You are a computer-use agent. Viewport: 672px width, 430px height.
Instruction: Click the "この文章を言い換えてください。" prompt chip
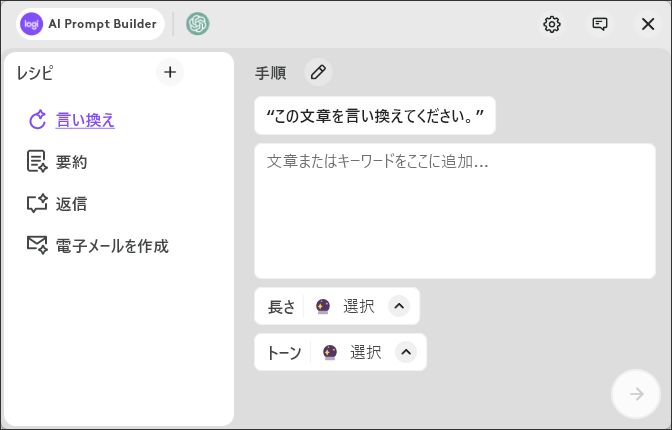pyautogui.click(x=375, y=116)
